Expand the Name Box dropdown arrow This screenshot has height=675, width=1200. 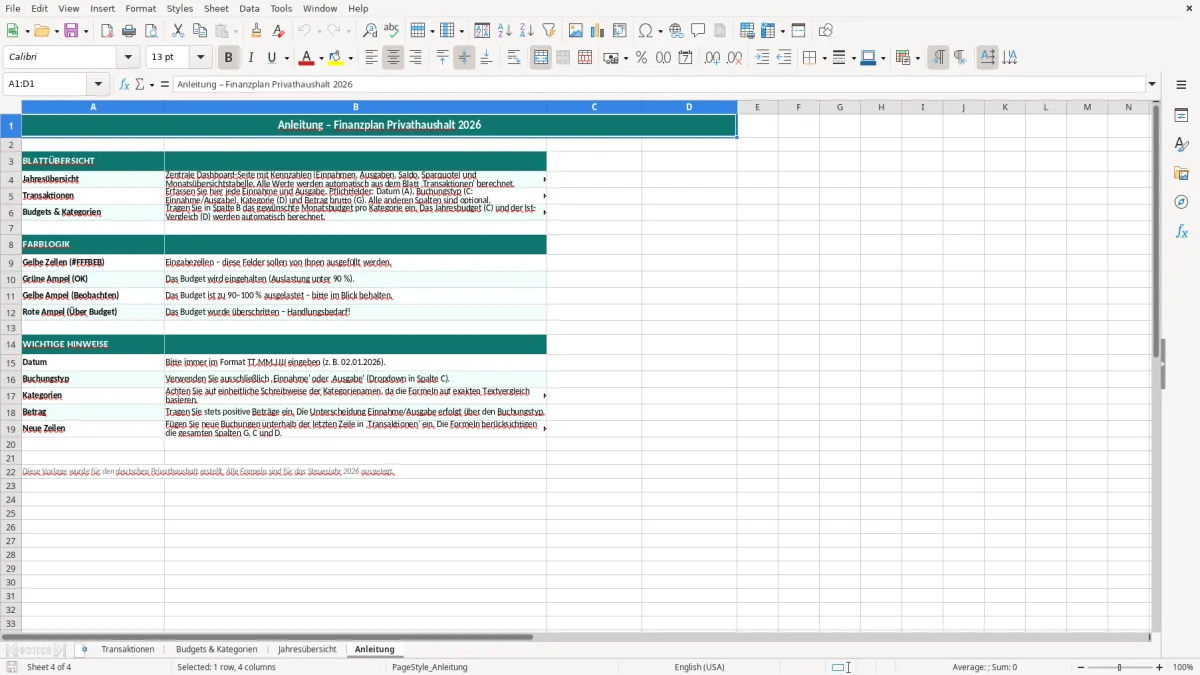[98, 84]
